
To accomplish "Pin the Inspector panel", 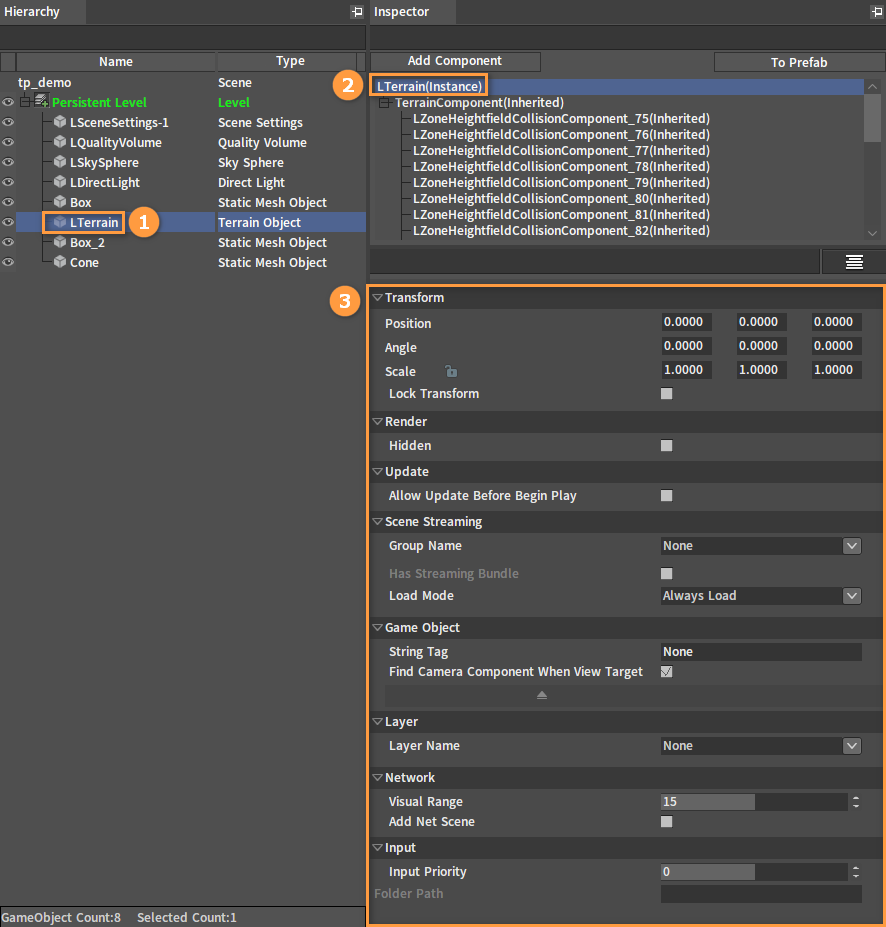I will click(x=877, y=12).
